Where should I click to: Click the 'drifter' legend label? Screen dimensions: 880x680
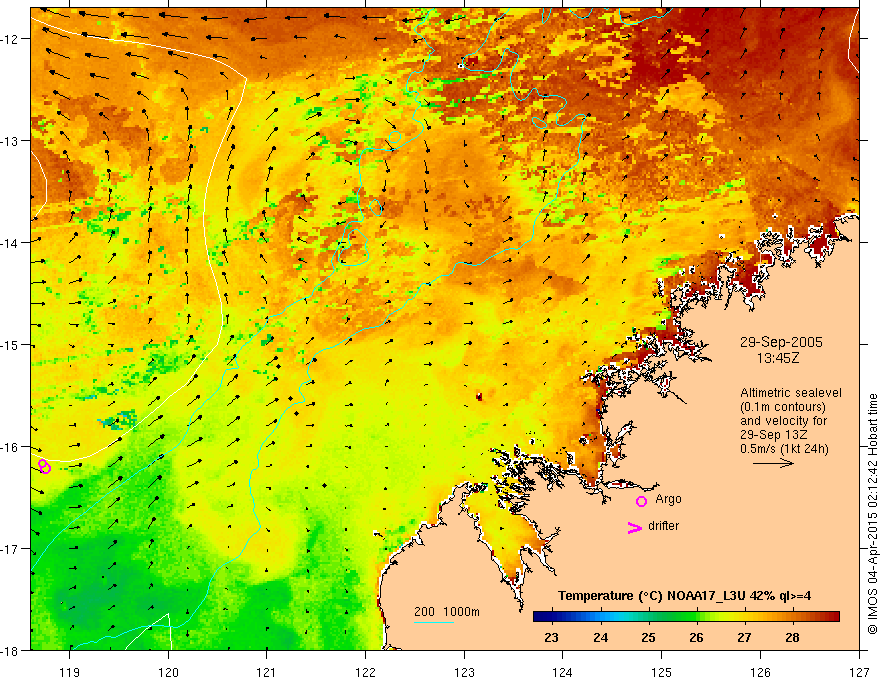(x=663, y=526)
